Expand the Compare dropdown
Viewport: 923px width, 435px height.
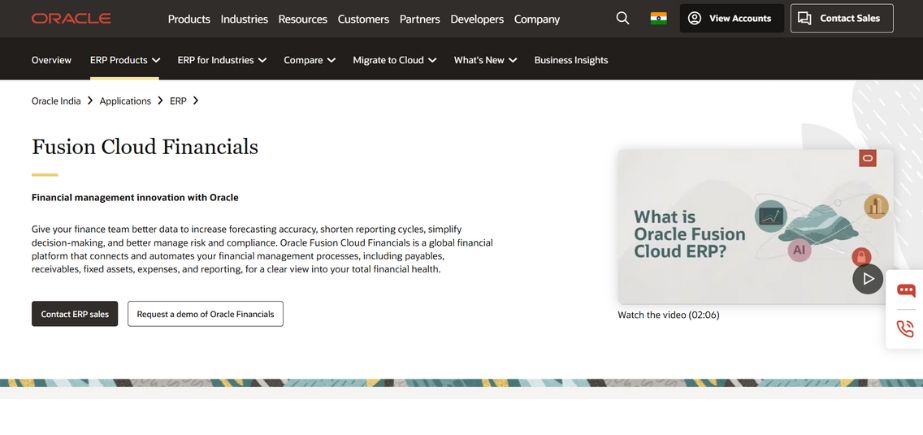tap(310, 60)
